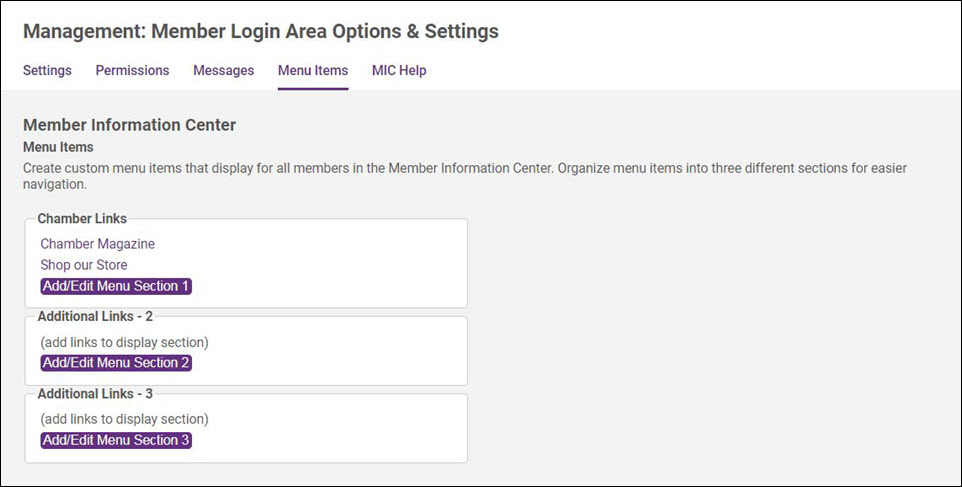The width and height of the screenshot is (962, 487).
Task: Open the Chamber Magazine link
Action: [98, 244]
